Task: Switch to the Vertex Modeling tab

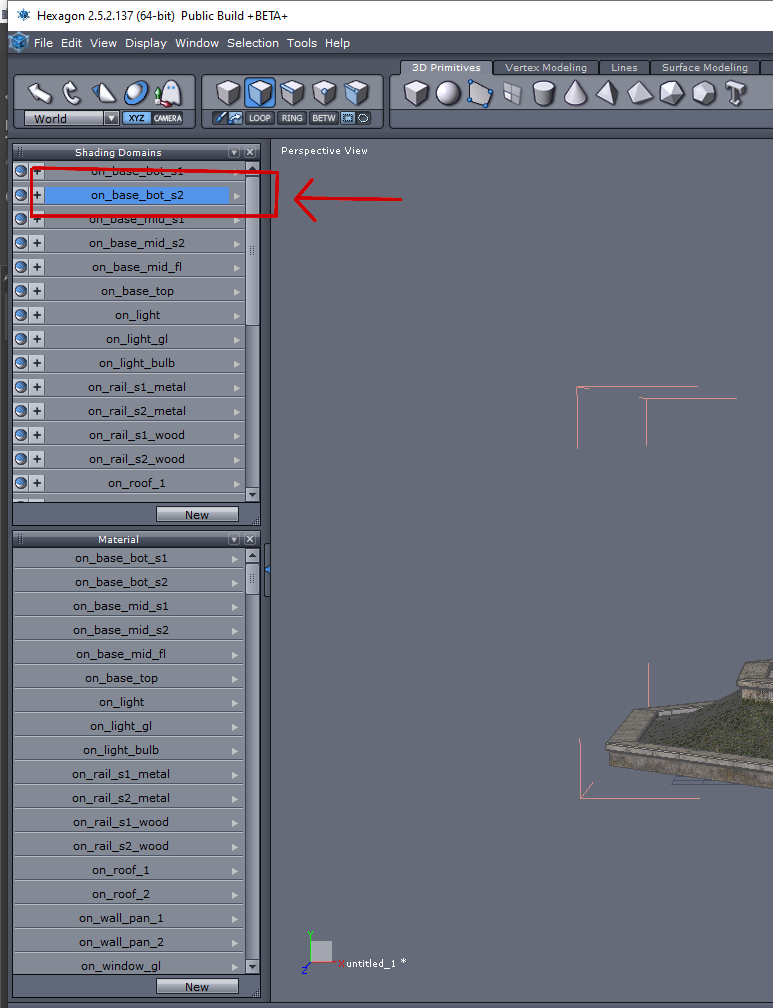Action: pyautogui.click(x=545, y=68)
